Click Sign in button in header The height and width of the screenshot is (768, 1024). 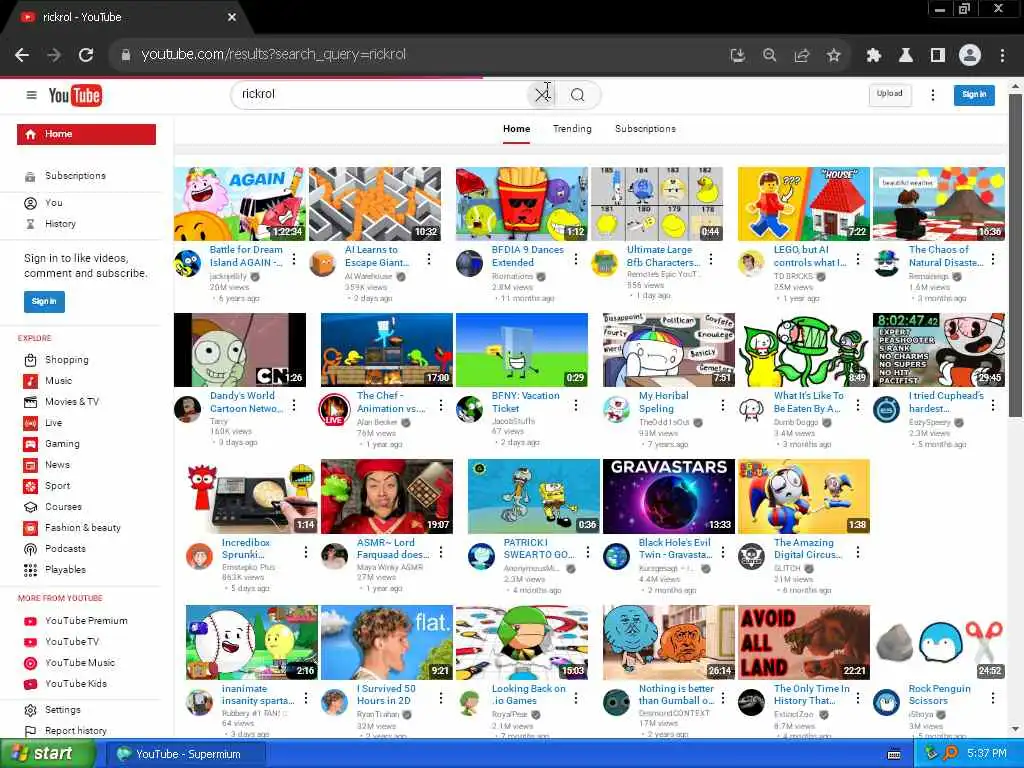click(974, 95)
